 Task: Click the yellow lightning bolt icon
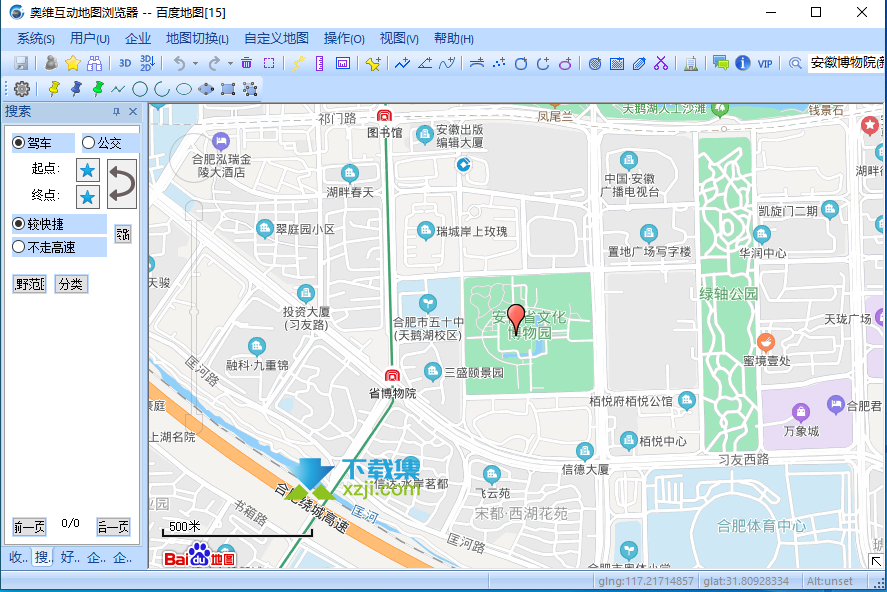pos(298,63)
